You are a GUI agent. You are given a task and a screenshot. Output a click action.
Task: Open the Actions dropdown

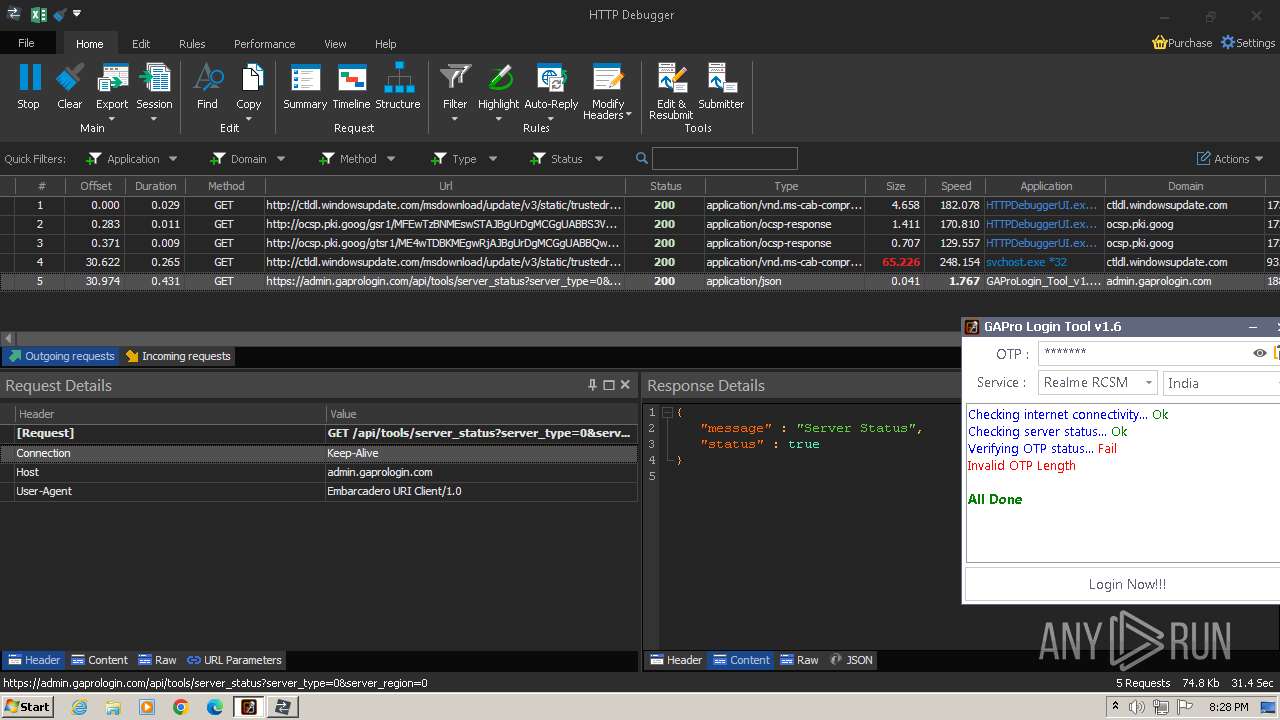[1230, 158]
